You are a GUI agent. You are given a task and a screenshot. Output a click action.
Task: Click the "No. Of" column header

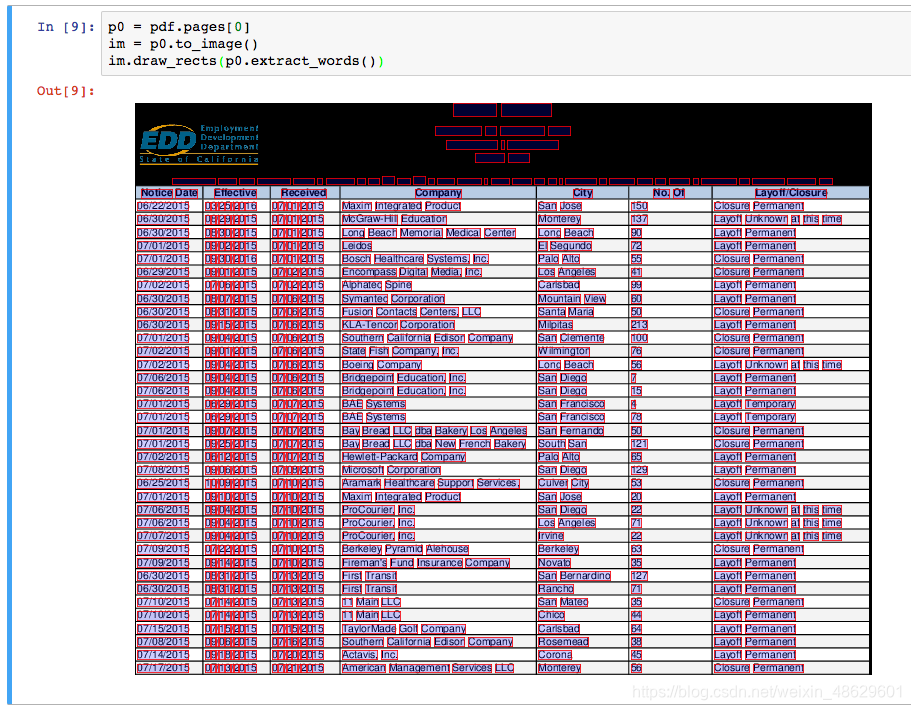(669, 193)
